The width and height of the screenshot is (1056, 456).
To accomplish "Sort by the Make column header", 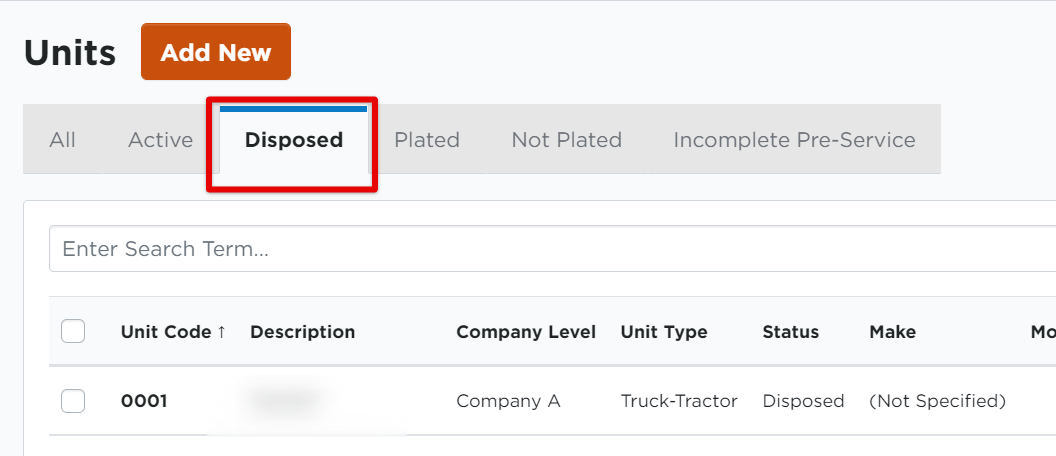I will [892, 332].
